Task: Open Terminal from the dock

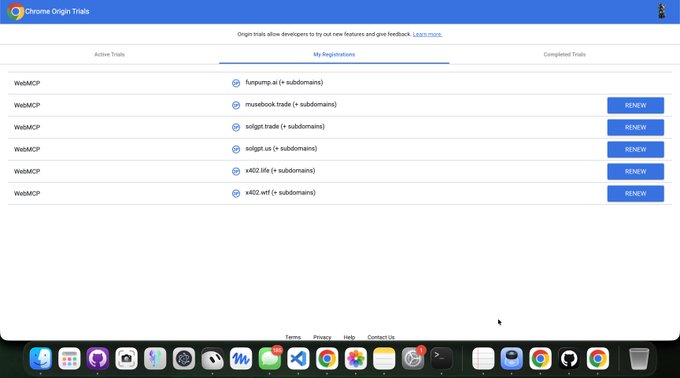Action: point(441,358)
